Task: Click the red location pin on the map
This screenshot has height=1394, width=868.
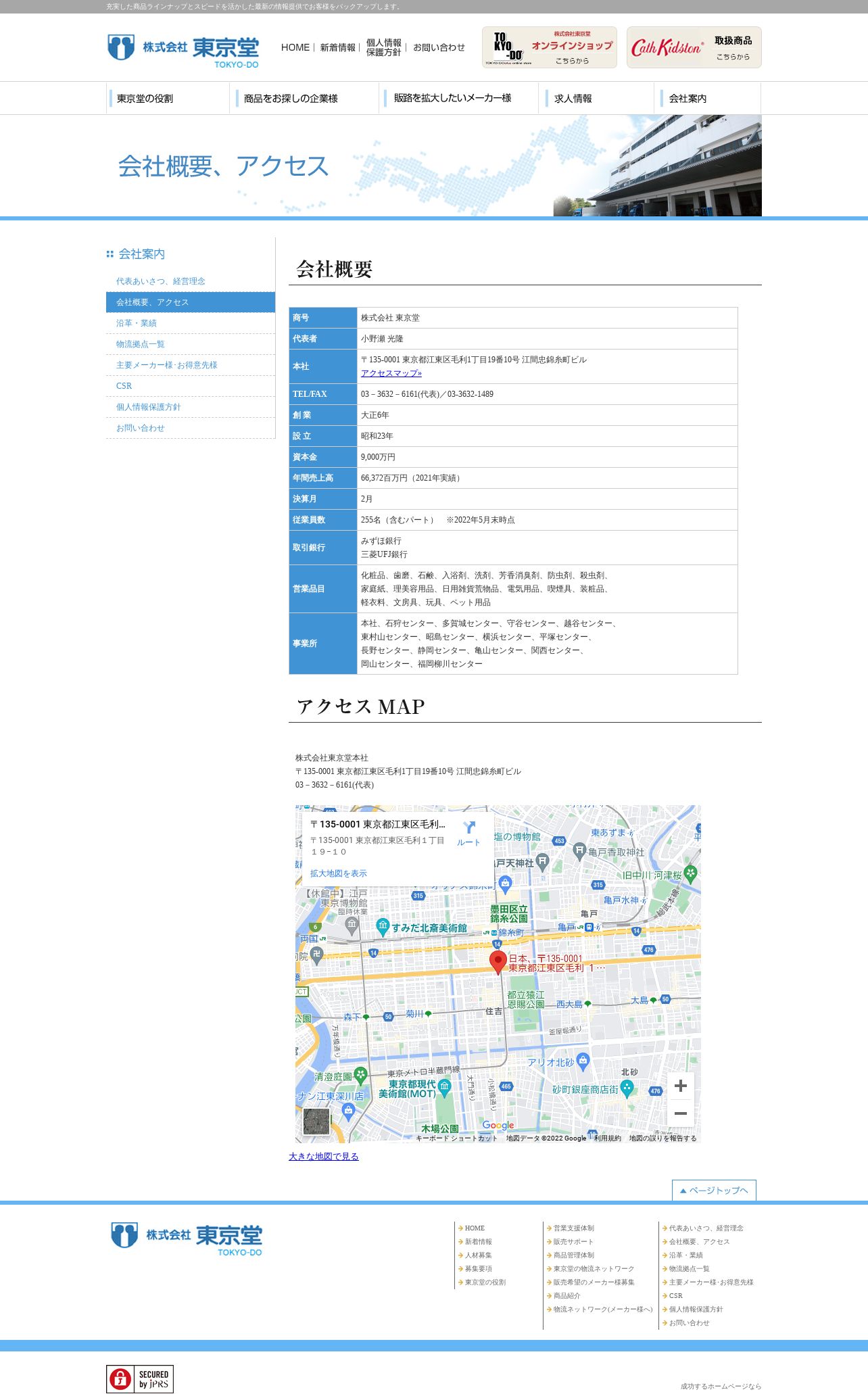Action: (x=498, y=962)
